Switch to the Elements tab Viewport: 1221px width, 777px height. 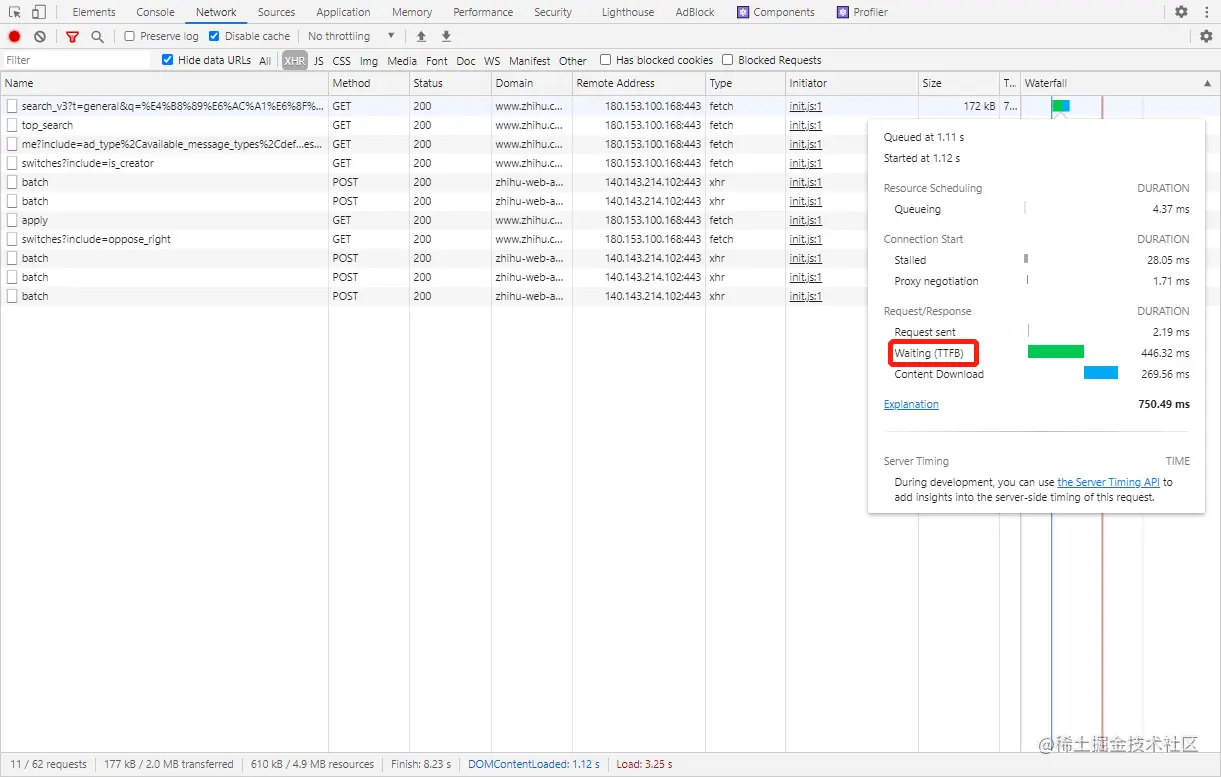(94, 12)
